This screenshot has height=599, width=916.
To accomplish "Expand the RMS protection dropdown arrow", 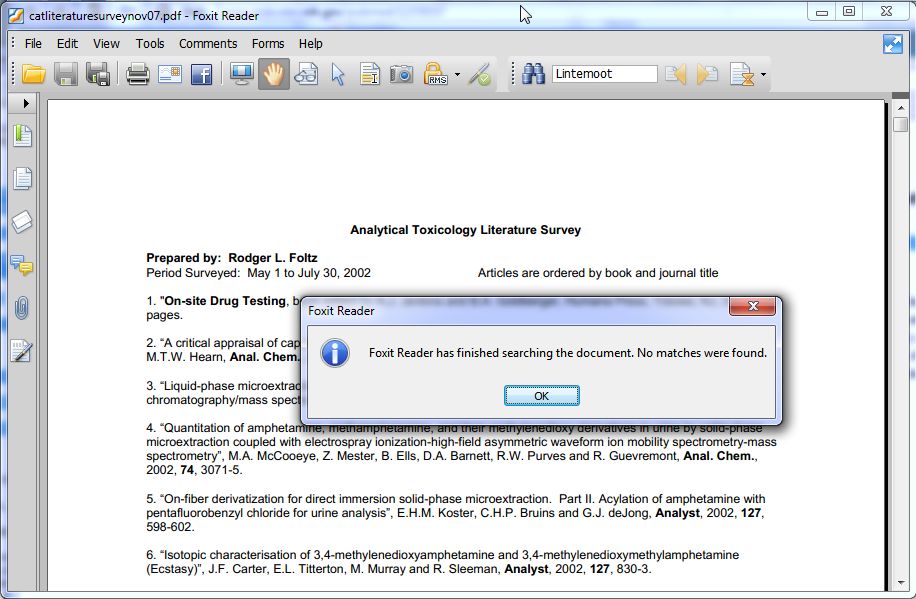I will coord(457,75).
